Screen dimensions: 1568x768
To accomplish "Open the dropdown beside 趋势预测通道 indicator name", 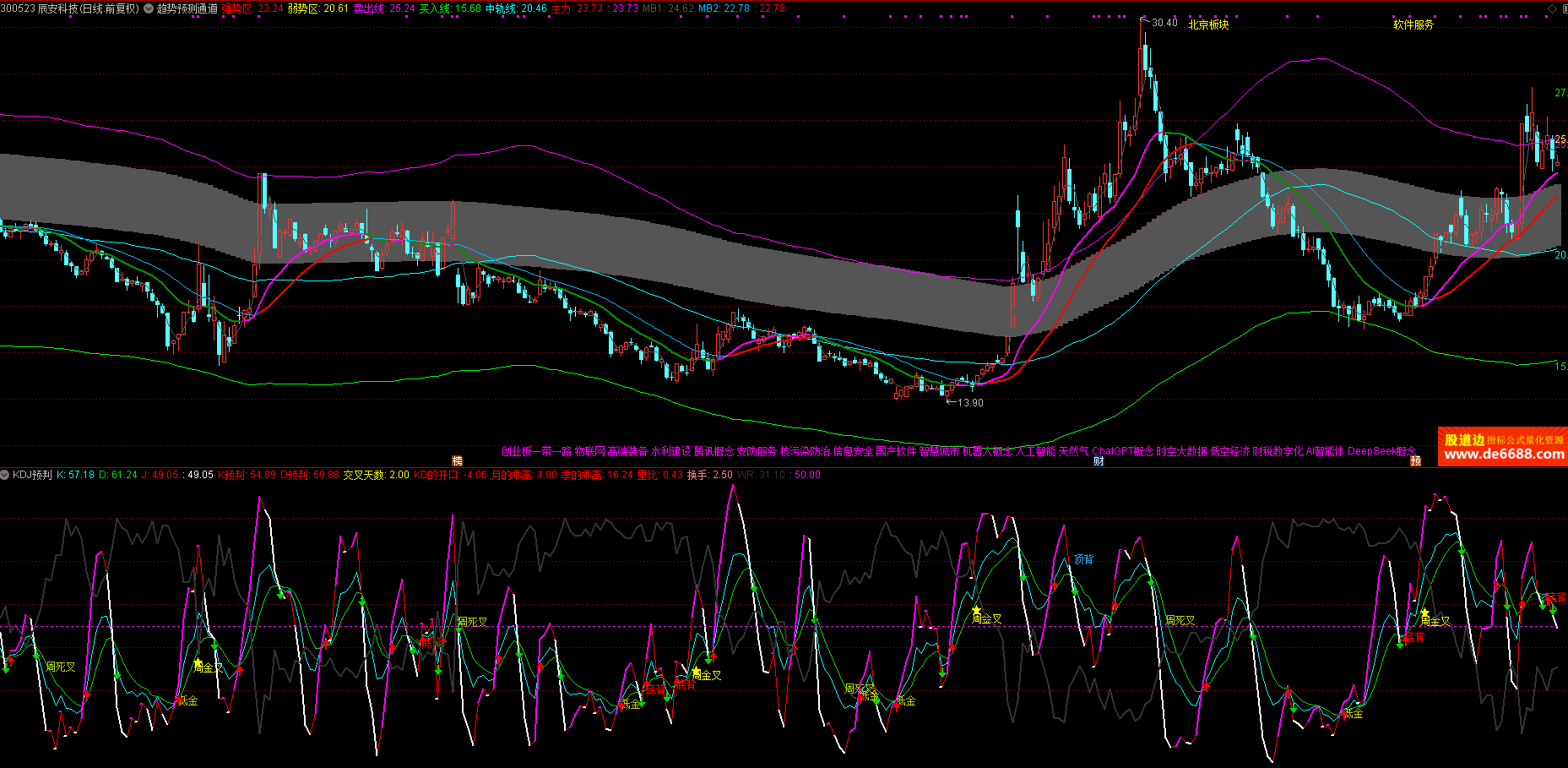I will [x=149, y=8].
